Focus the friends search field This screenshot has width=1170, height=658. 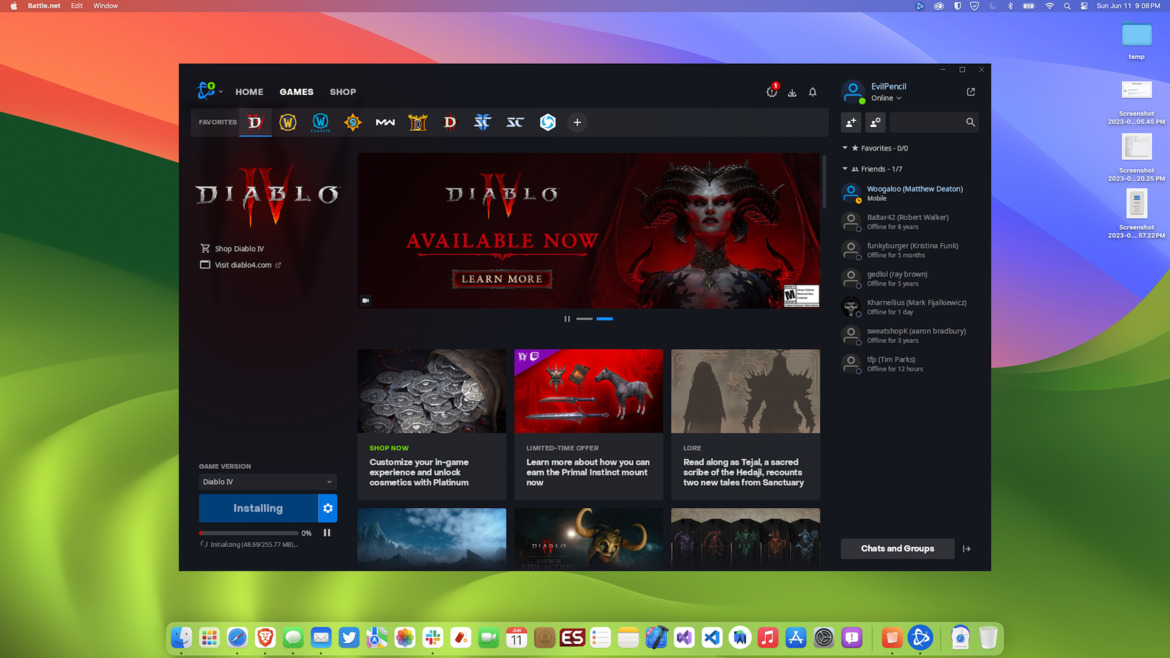click(x=927, y=122)
